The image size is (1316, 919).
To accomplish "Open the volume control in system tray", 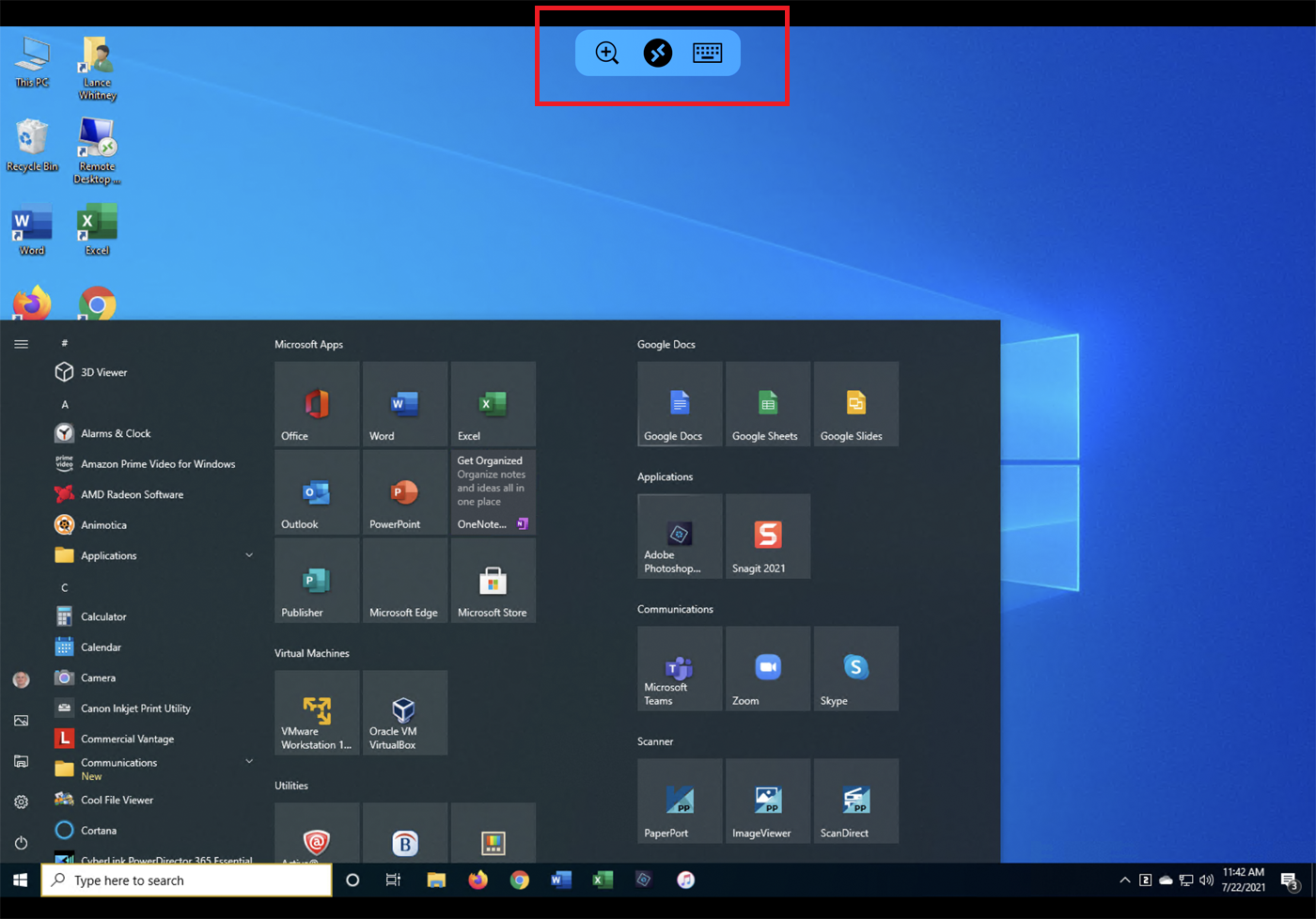I will click(1206, 880).
